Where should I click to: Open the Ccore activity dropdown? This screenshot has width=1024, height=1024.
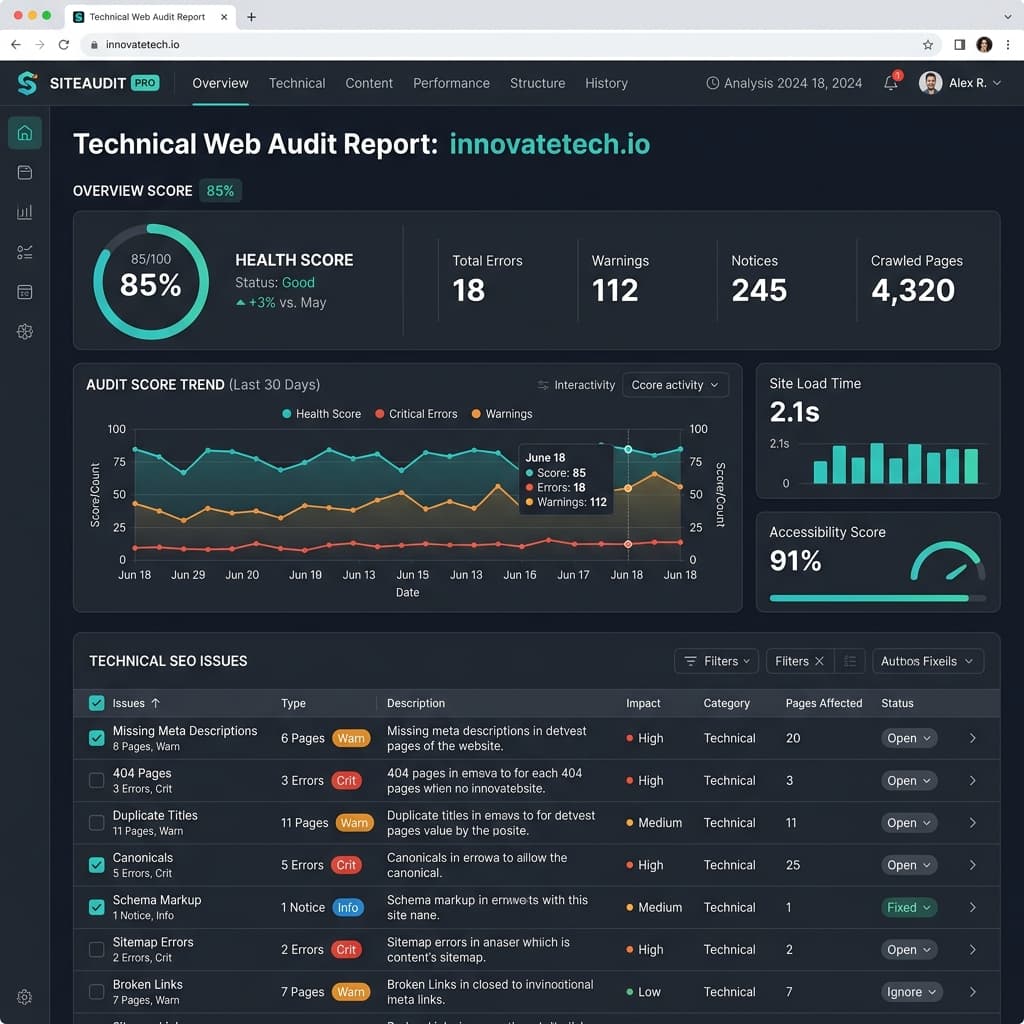675,385
